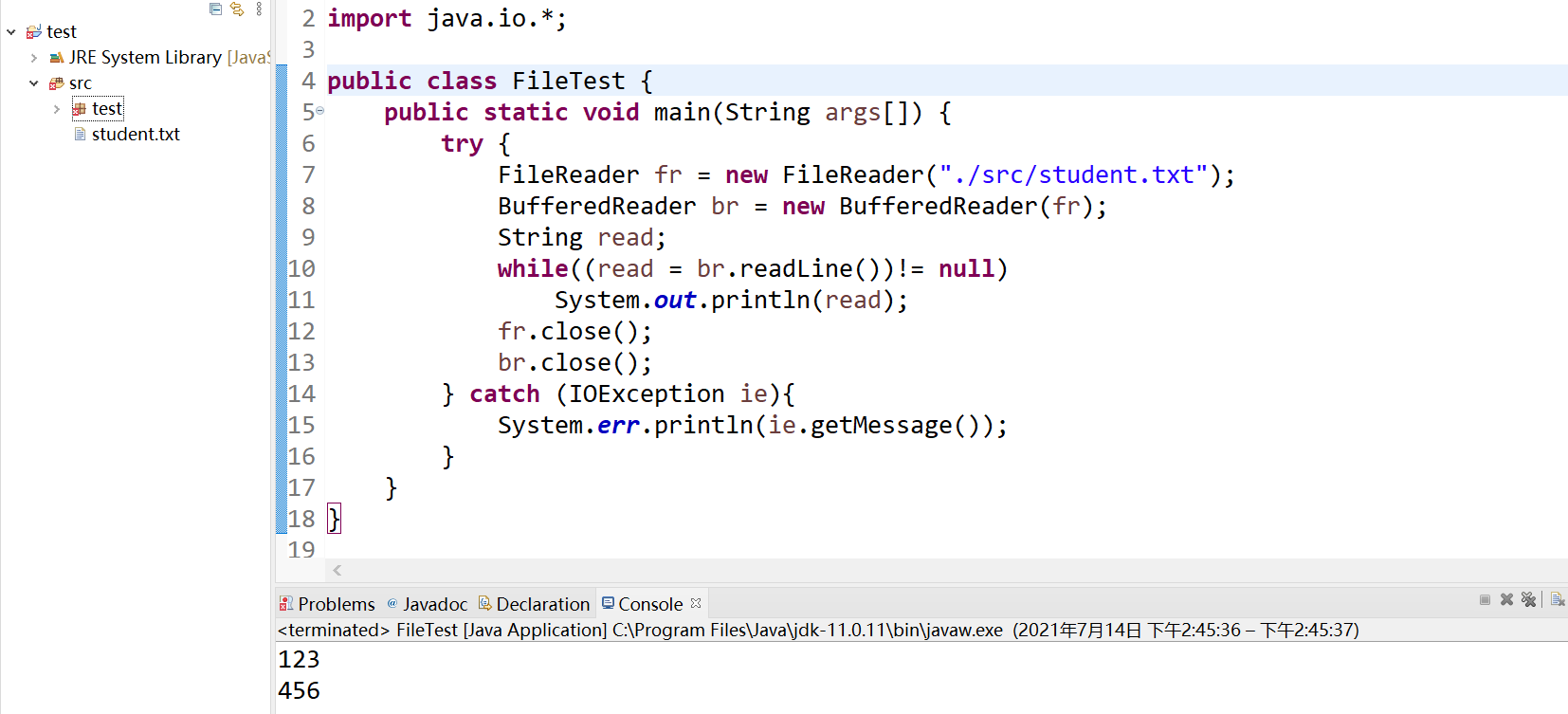Collapse all in Package Explorer
This screenshot has height=714, width=1568.
(x=215, y=9)
